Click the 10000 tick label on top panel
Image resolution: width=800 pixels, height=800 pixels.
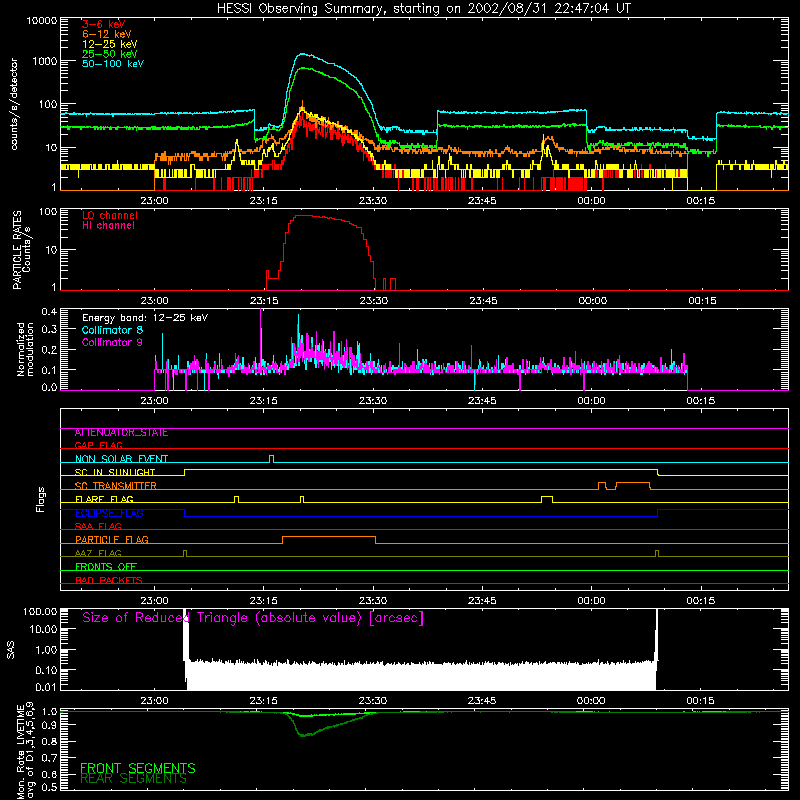(41, 20)
